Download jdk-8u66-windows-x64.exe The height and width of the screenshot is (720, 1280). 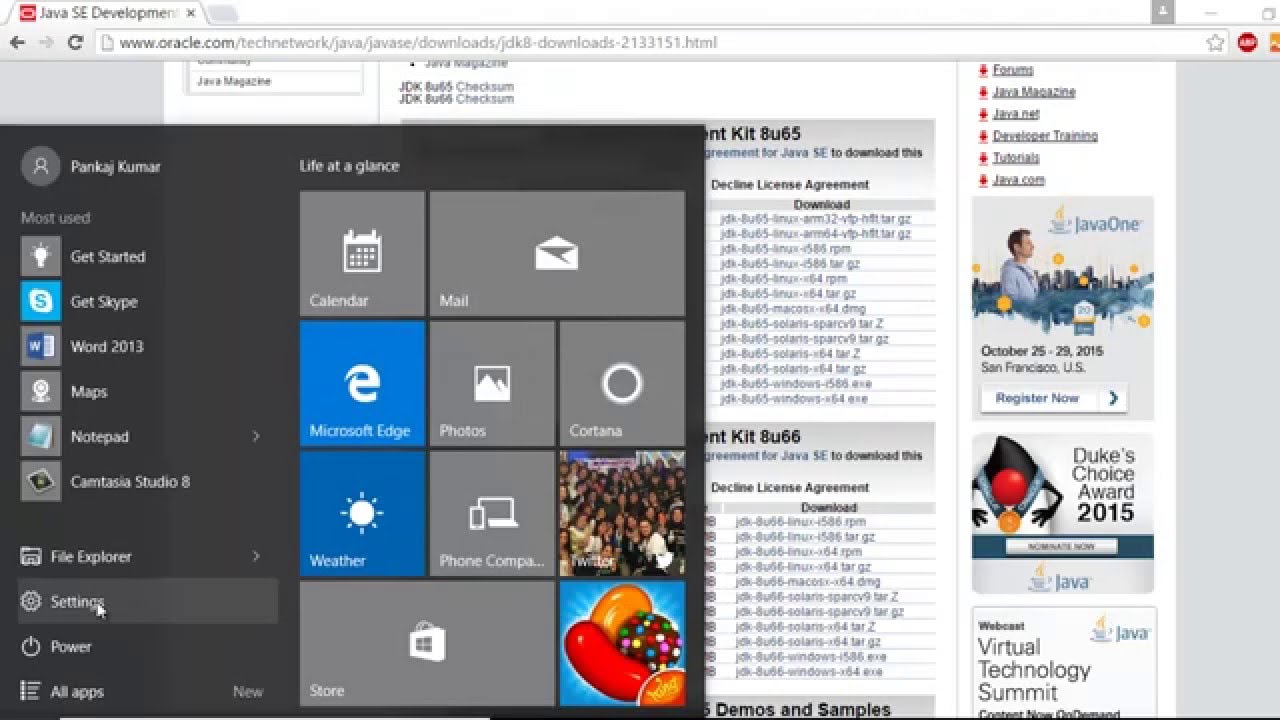809,672
